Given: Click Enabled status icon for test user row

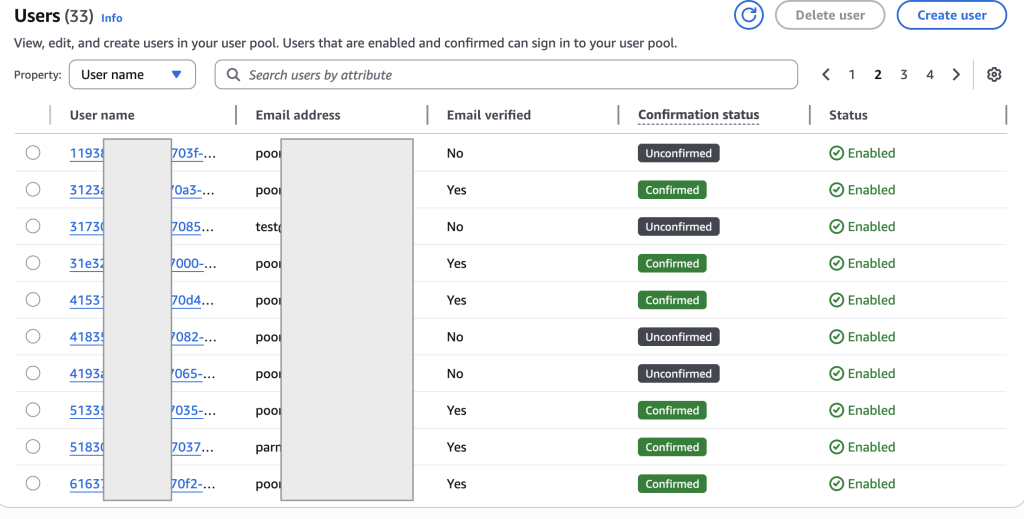Looking at the screenshot, I should tap(836, 227).
